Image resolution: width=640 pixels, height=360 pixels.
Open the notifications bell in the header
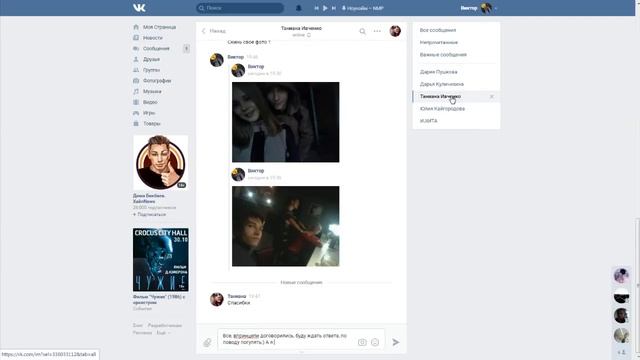pos(298,8)
